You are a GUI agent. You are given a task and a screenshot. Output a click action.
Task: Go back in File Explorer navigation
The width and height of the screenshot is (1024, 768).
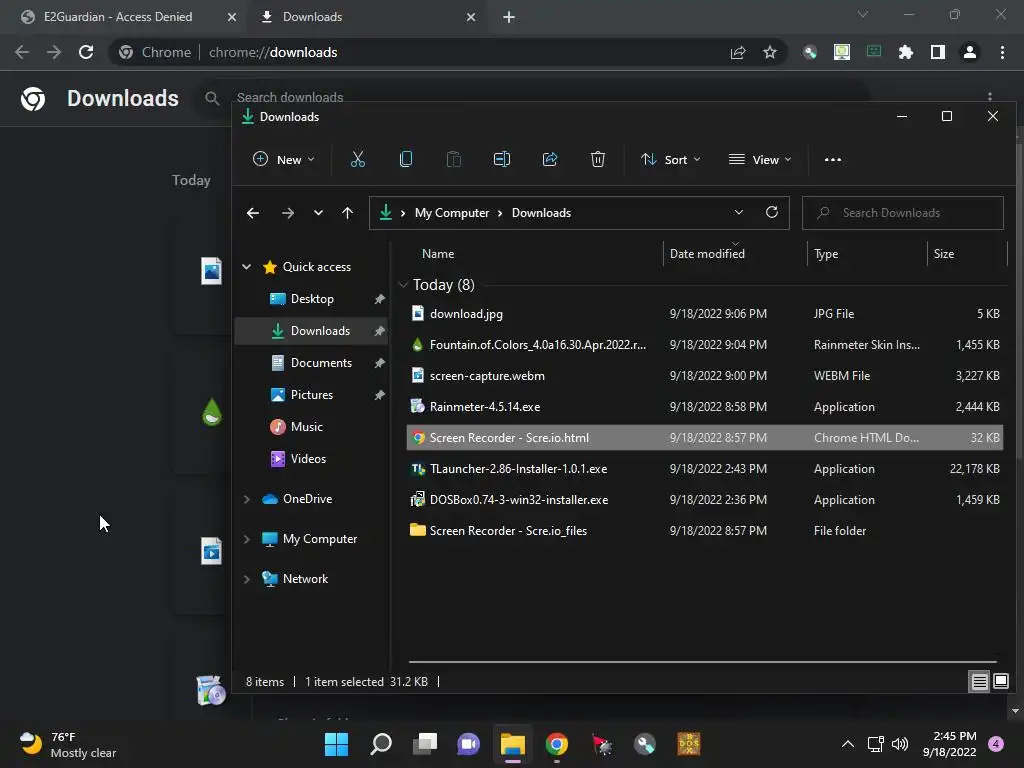coord(253,213)
